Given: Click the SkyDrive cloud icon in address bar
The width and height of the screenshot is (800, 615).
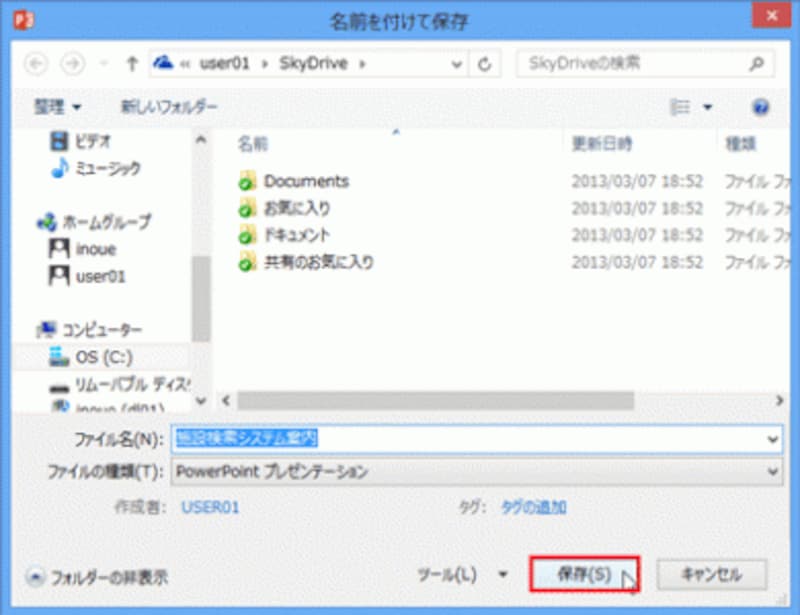Looking at the screenshot, I should click(163, 63).
